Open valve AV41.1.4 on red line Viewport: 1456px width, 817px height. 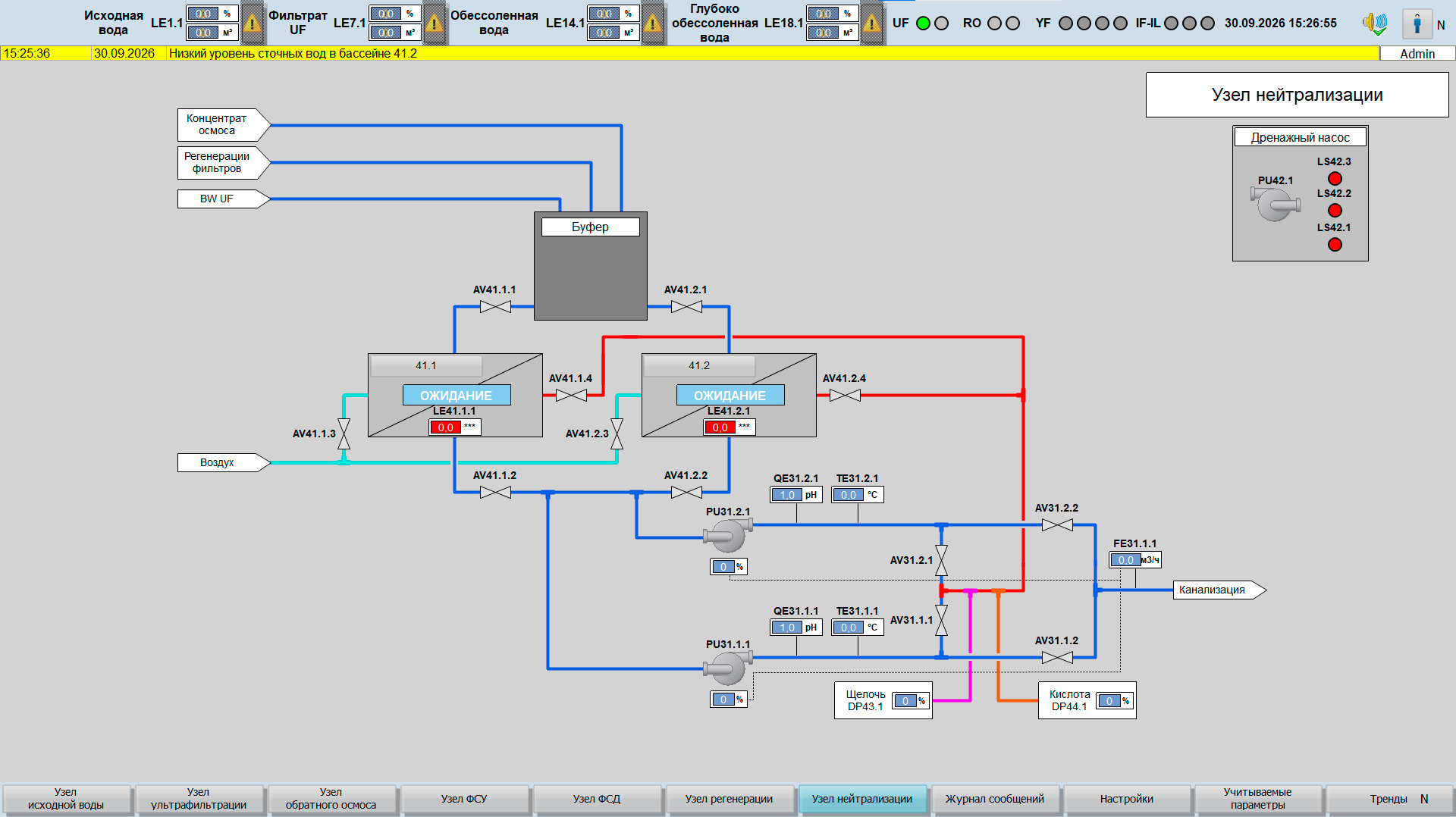pyautogui.click(x=571, y=395)
